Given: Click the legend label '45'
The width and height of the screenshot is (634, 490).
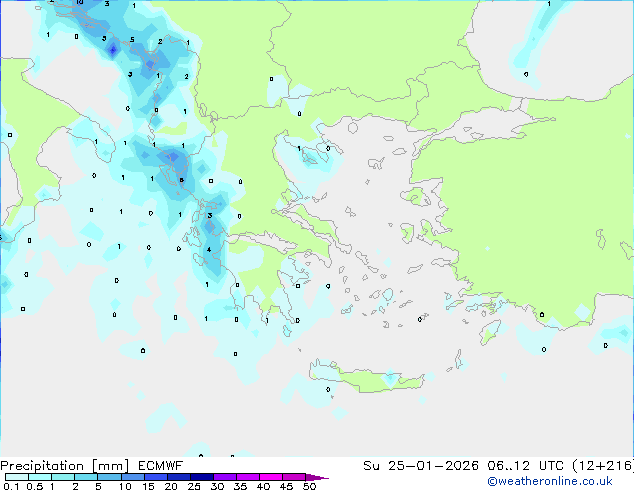Looking at the screenshot, I should [x=286, y=486].
